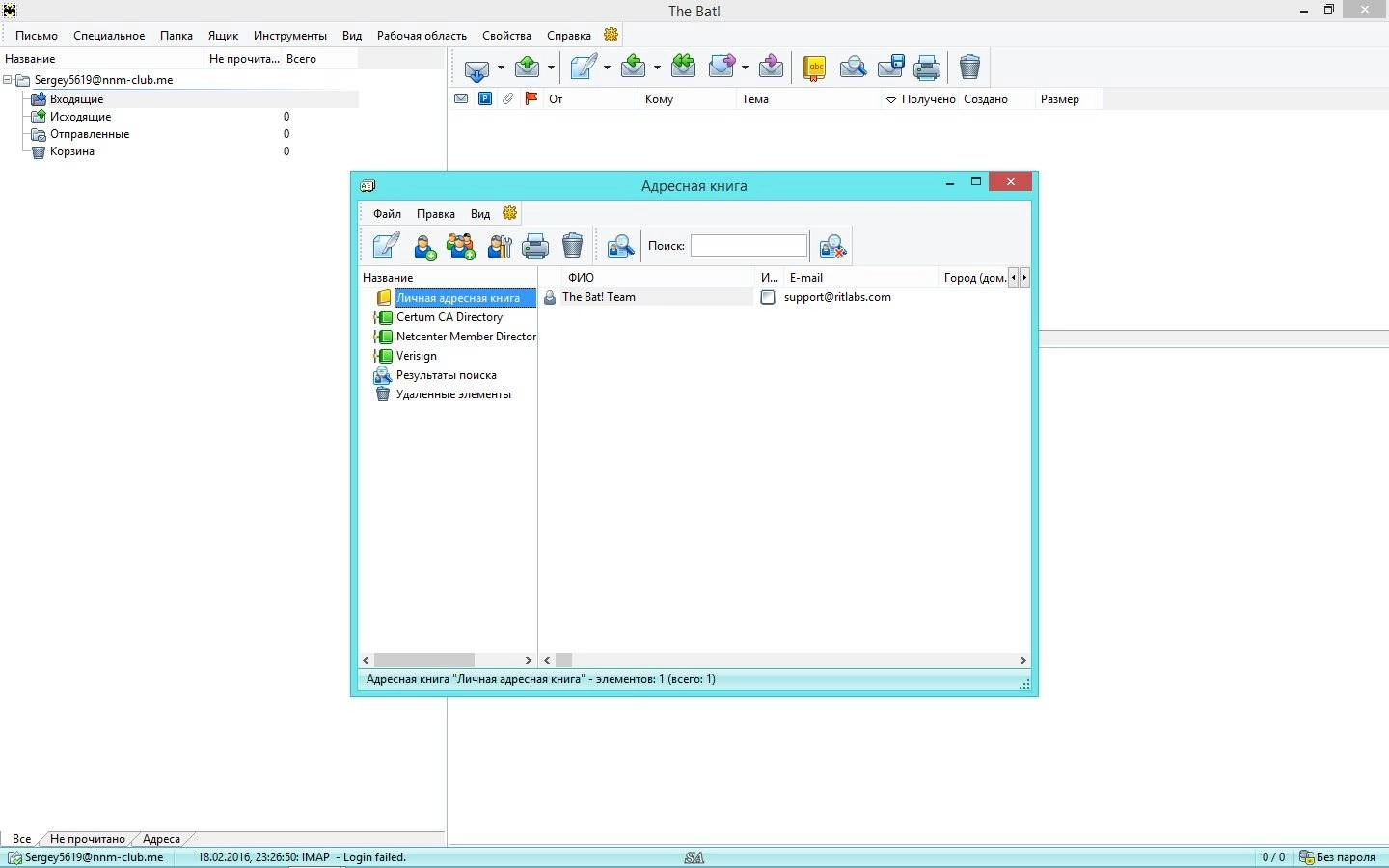The height and width of the screenshot is (868, 1389).
Task: Click the delete trash icon in main toolbar
Action: pos(970,68)
